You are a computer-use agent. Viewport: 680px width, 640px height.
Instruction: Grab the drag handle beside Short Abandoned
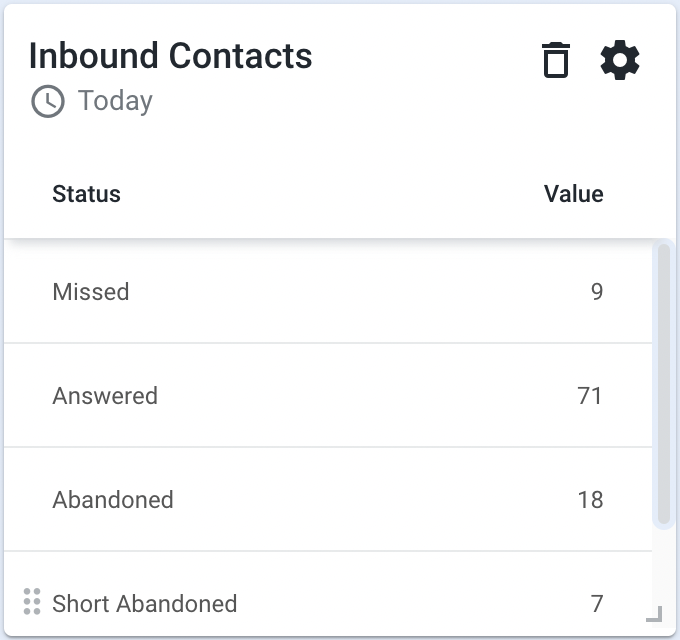[32, 601]
